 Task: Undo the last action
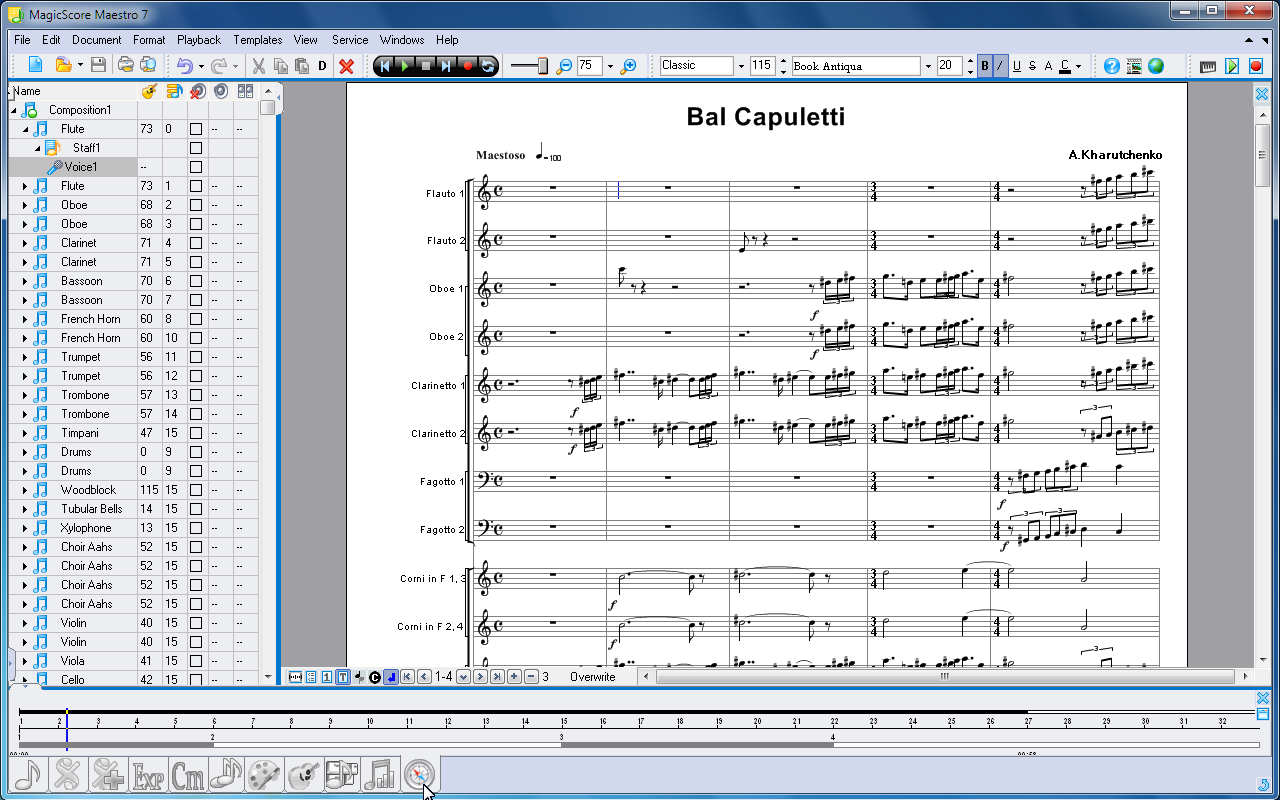(185, 66)
